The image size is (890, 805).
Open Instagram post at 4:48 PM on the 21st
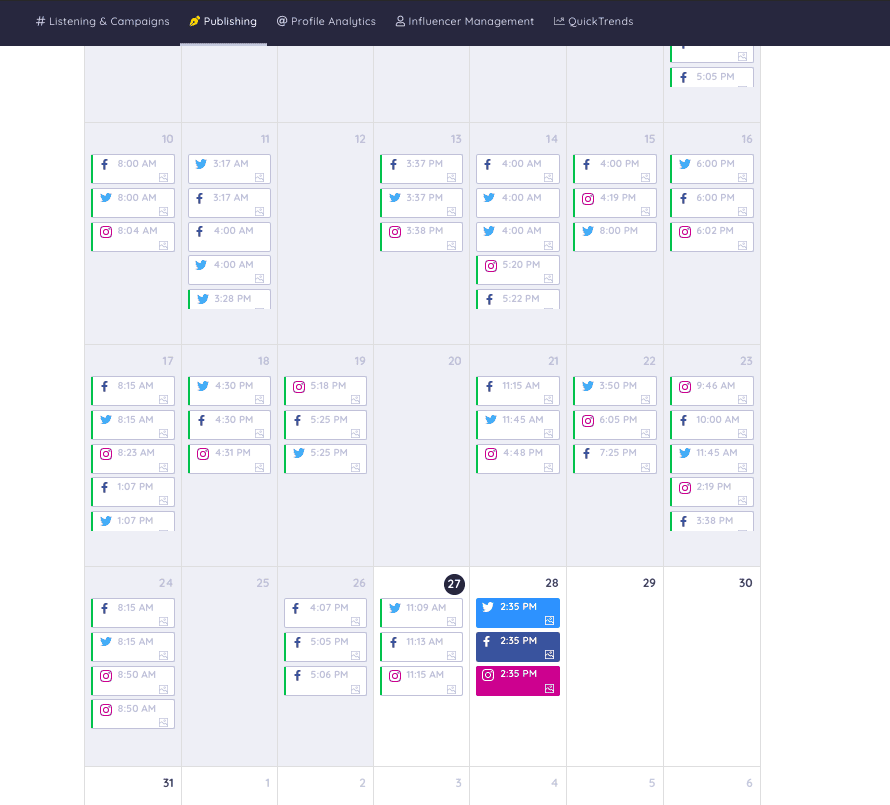tap(518, 459)
